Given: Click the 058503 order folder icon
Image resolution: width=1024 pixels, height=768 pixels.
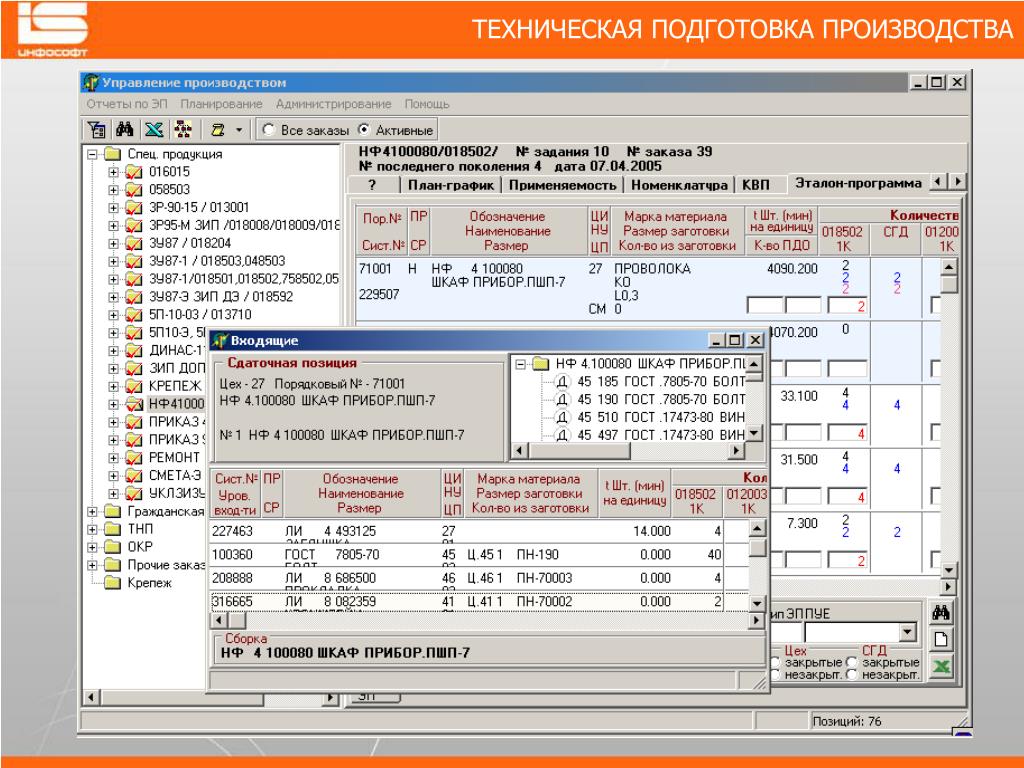Looking at the screenshot, I should pyautogui.click(x=133, y=189).
